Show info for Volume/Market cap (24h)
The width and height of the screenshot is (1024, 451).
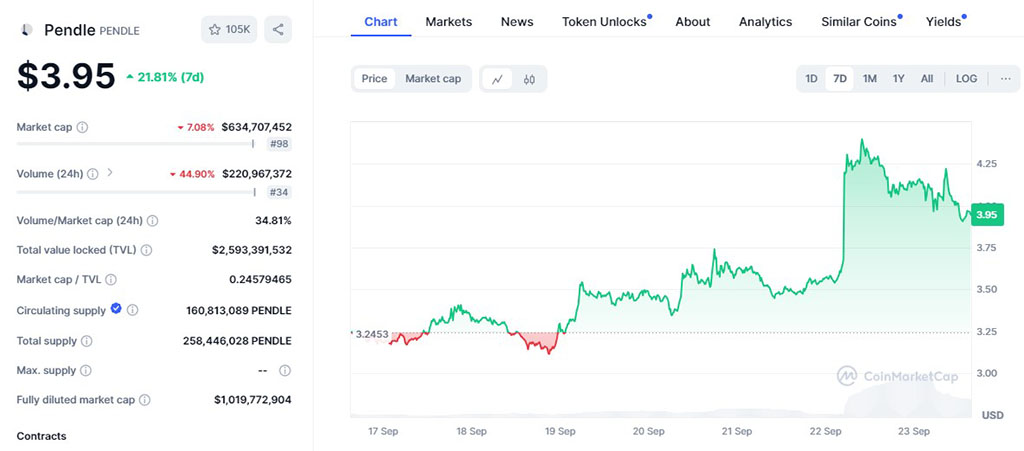pos(152,221)
